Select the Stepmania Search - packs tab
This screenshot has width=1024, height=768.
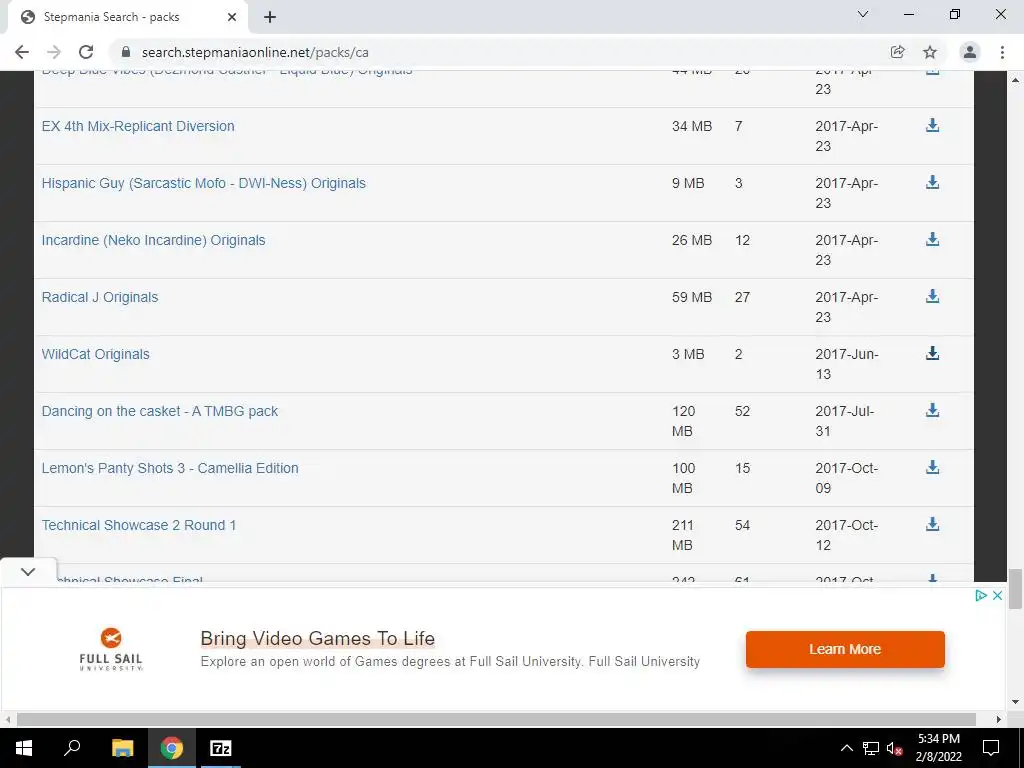tap(127, 17)
